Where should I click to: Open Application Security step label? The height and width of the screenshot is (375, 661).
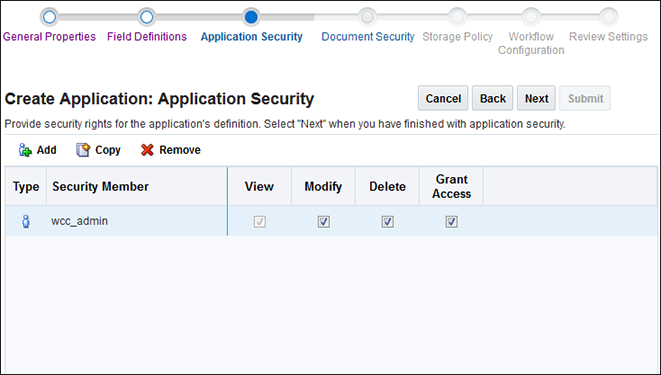[x=252, y=37]
